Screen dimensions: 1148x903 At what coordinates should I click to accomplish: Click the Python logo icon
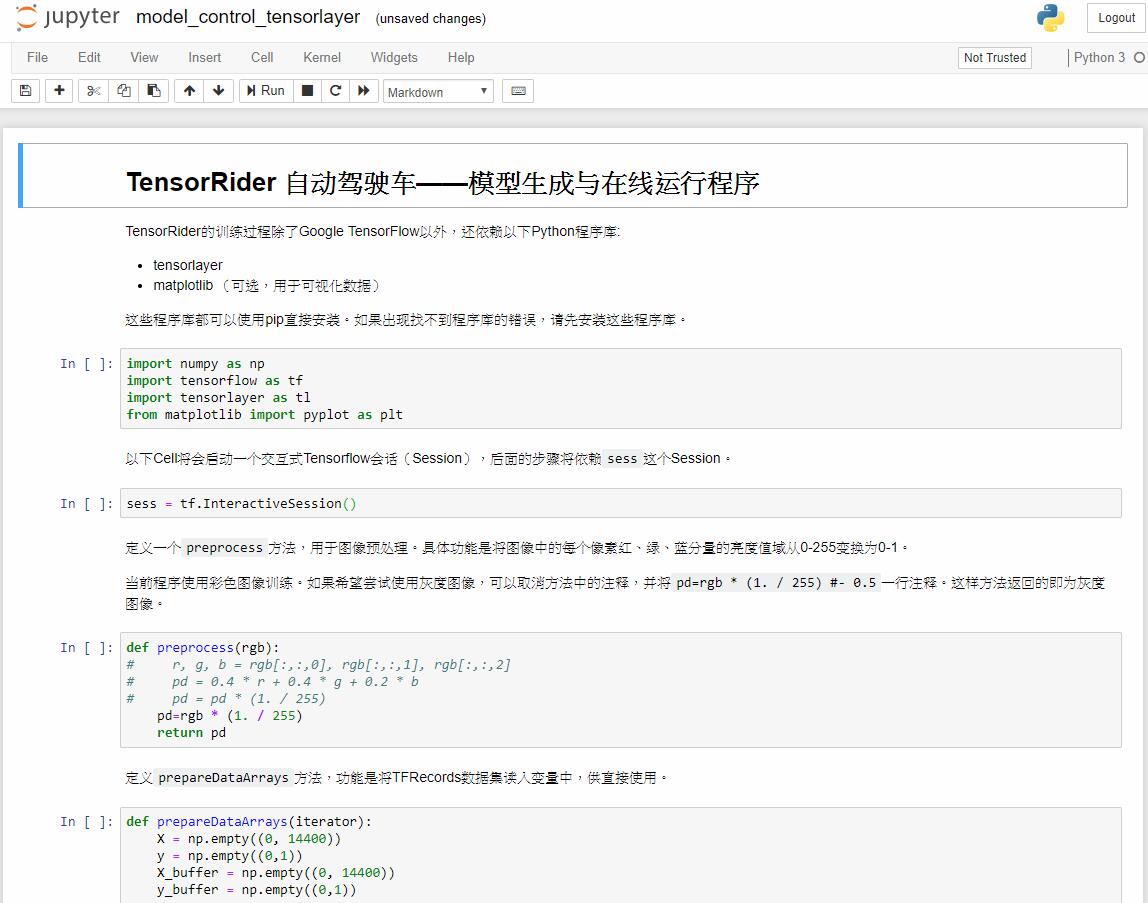coord(1050,18)
